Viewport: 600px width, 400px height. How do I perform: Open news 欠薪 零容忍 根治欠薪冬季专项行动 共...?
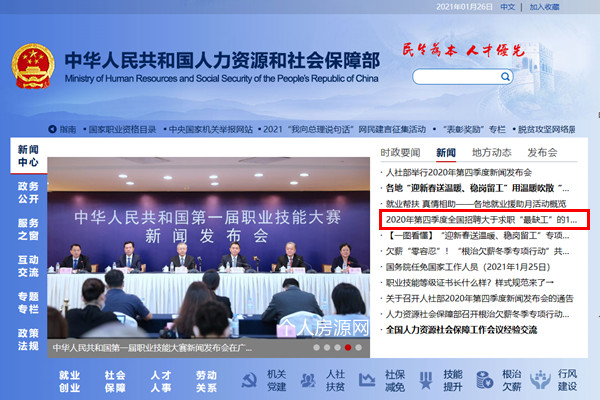pyautogui.click(x=477, y=251)
